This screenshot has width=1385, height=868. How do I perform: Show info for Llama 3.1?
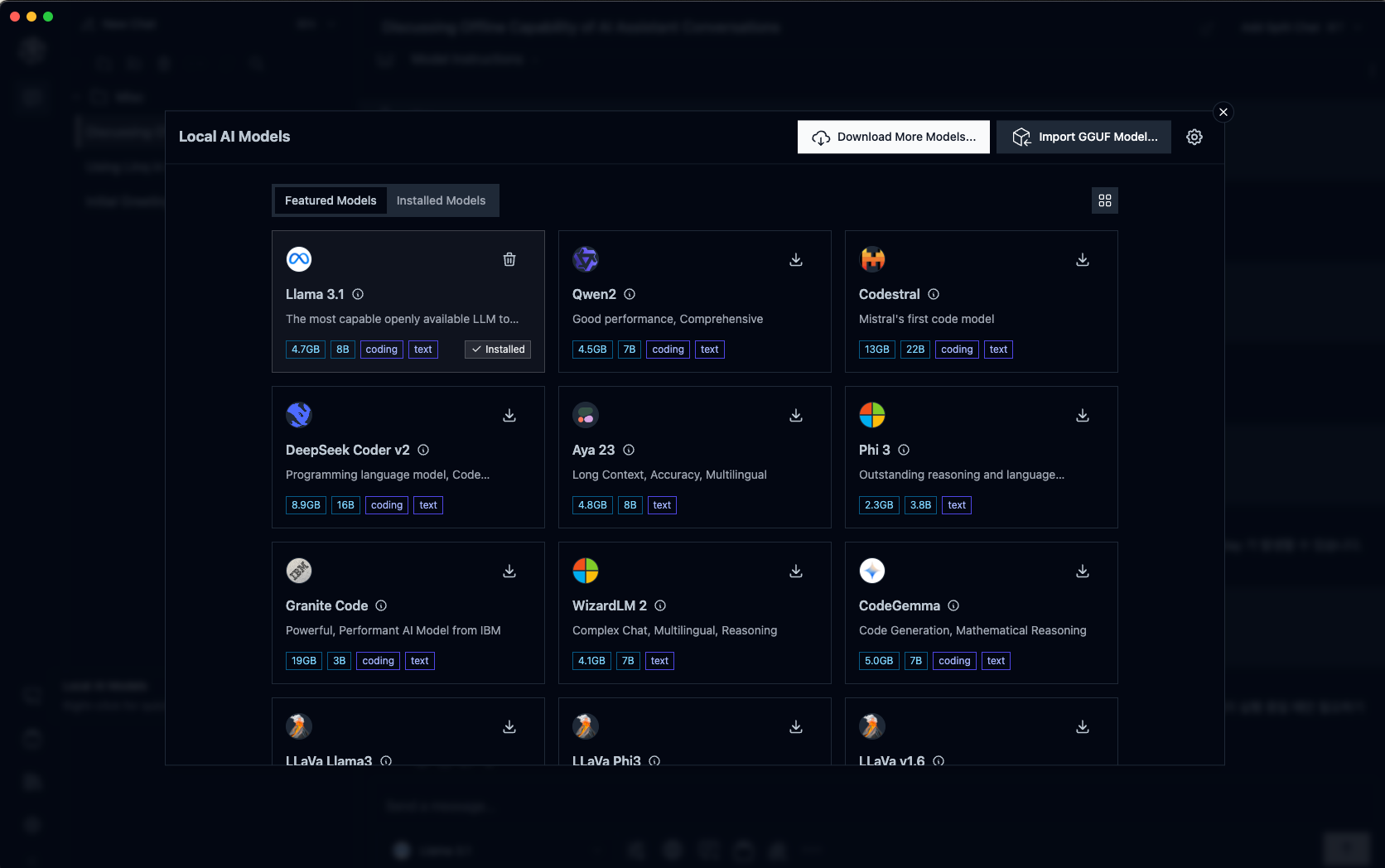358,294
